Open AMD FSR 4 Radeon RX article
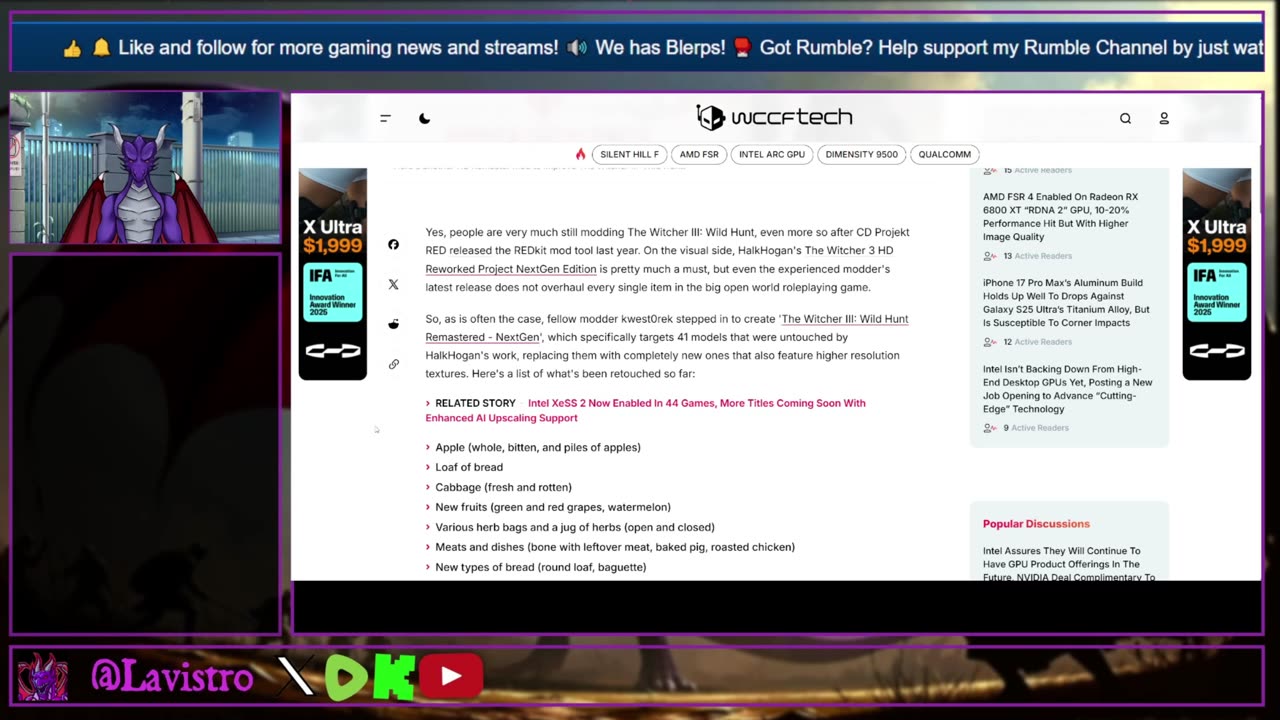This screenshot has width=1280, height=720. (x=1060, y=217)
